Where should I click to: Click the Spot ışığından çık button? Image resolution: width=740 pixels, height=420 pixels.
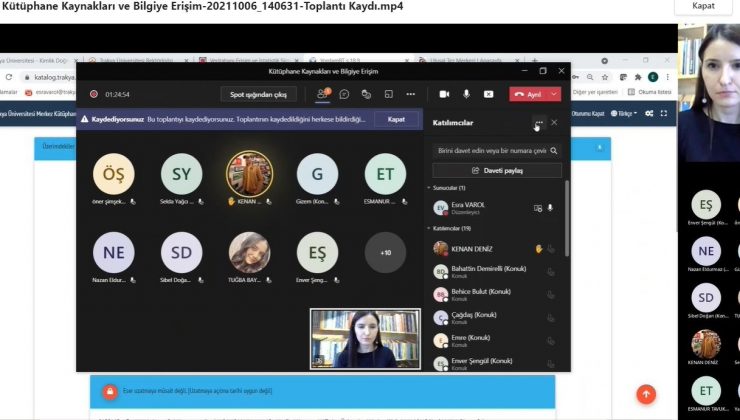(x=258, y=94)
